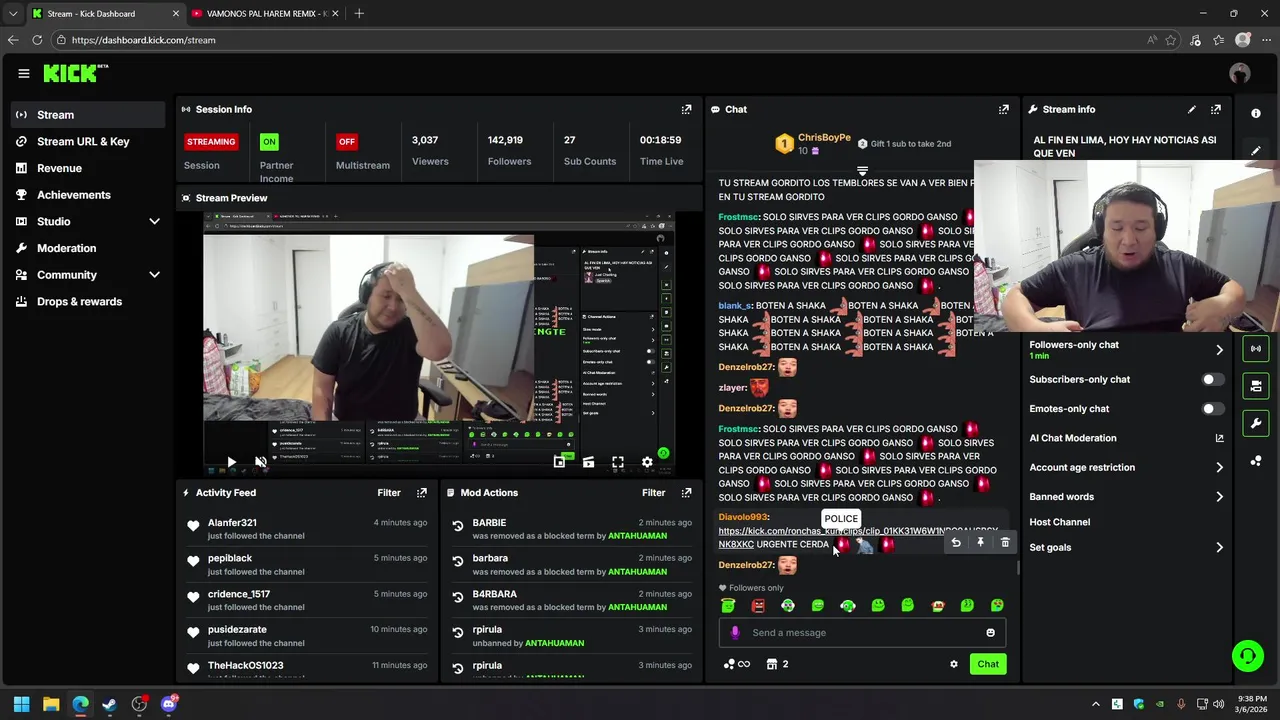1280x720 pixels.
Task: Open the emoji picker in message box
Action: [991, 633]
